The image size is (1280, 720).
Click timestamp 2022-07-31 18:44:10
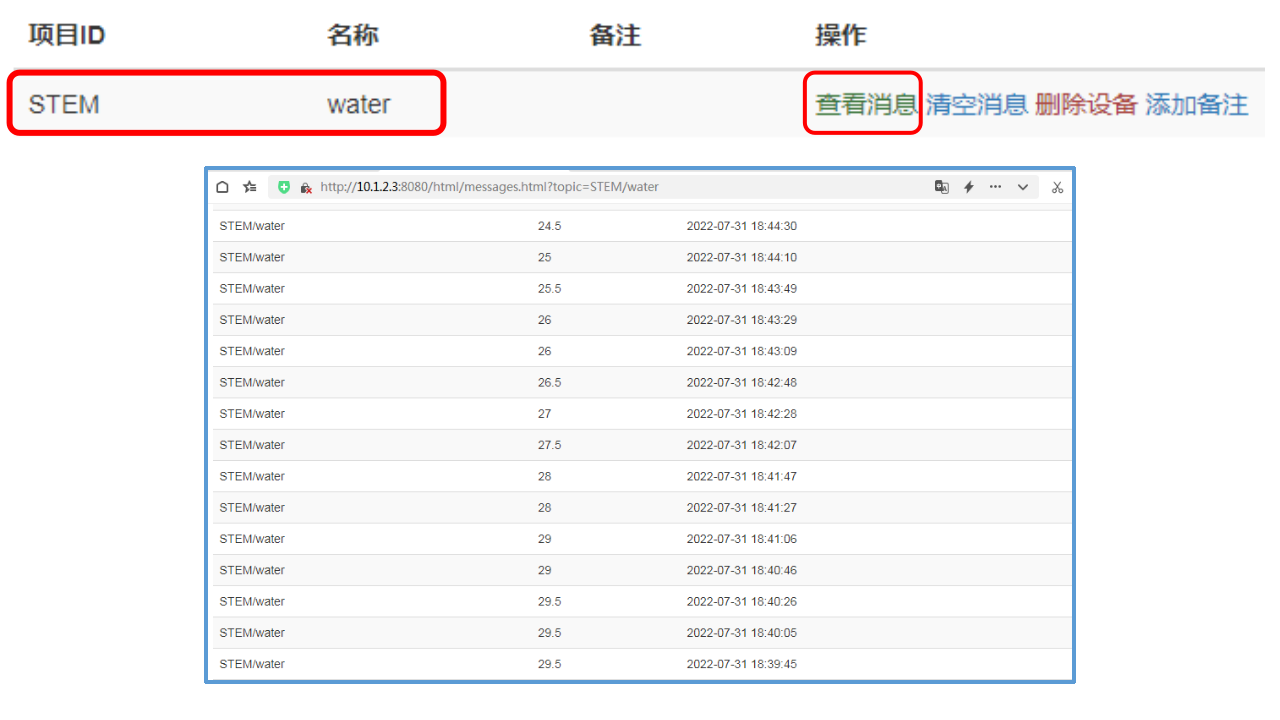click(x=741, y=258)
